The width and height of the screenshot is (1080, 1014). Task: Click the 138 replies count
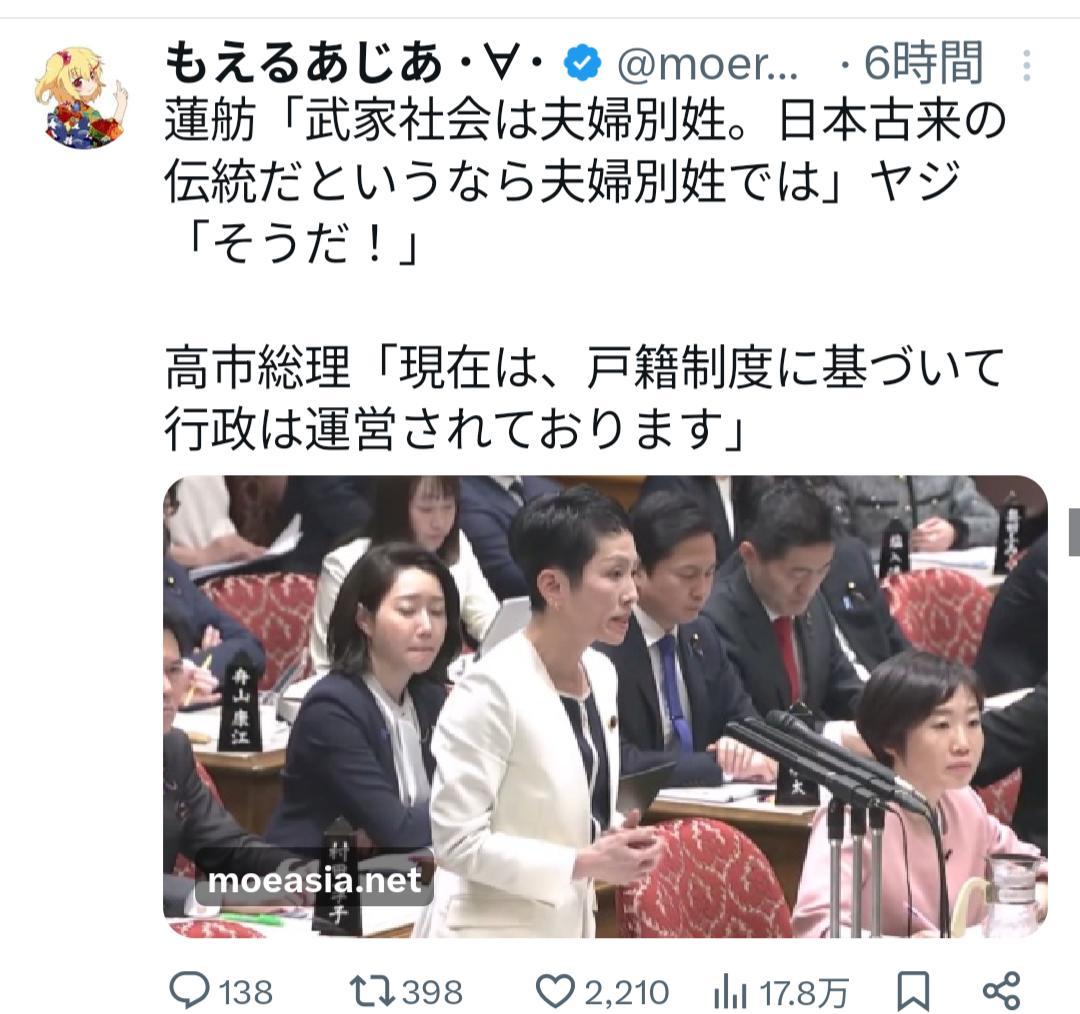click(x=246, y=993)
